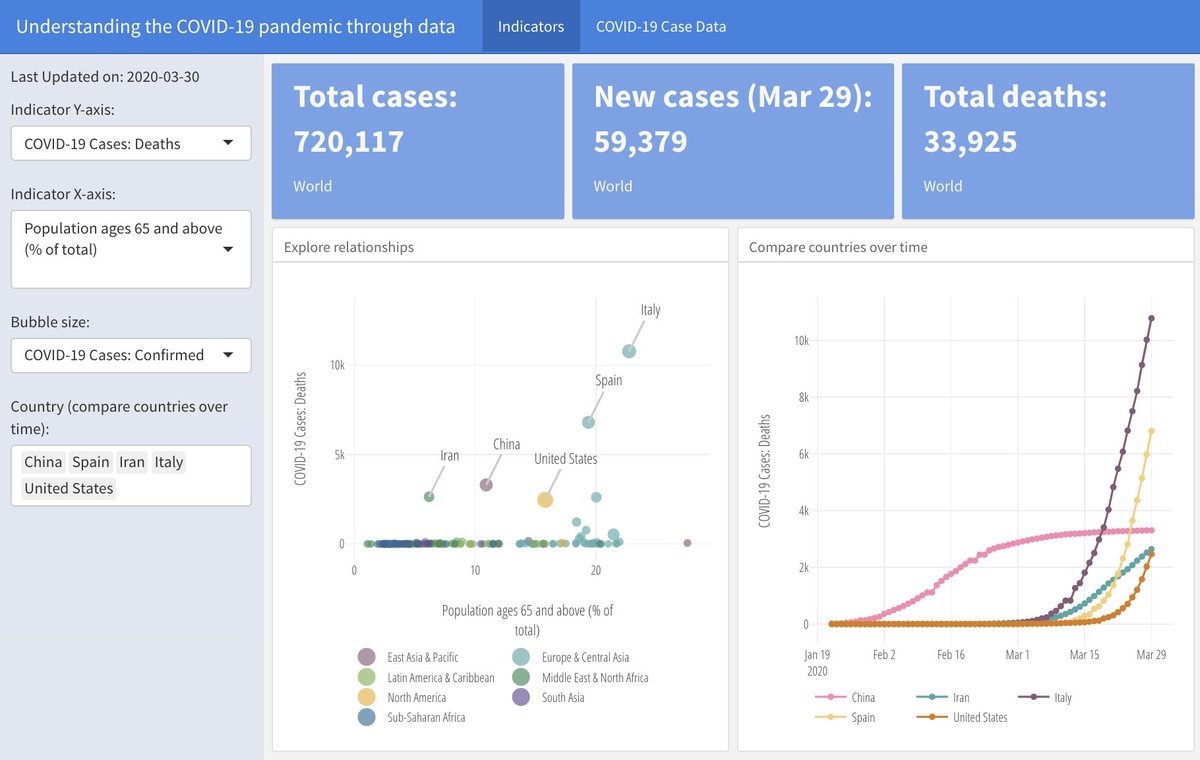Click the Italy label in scatter plot
The image size is (1200, 760).
pyautogui.click(x=651, y=310)
